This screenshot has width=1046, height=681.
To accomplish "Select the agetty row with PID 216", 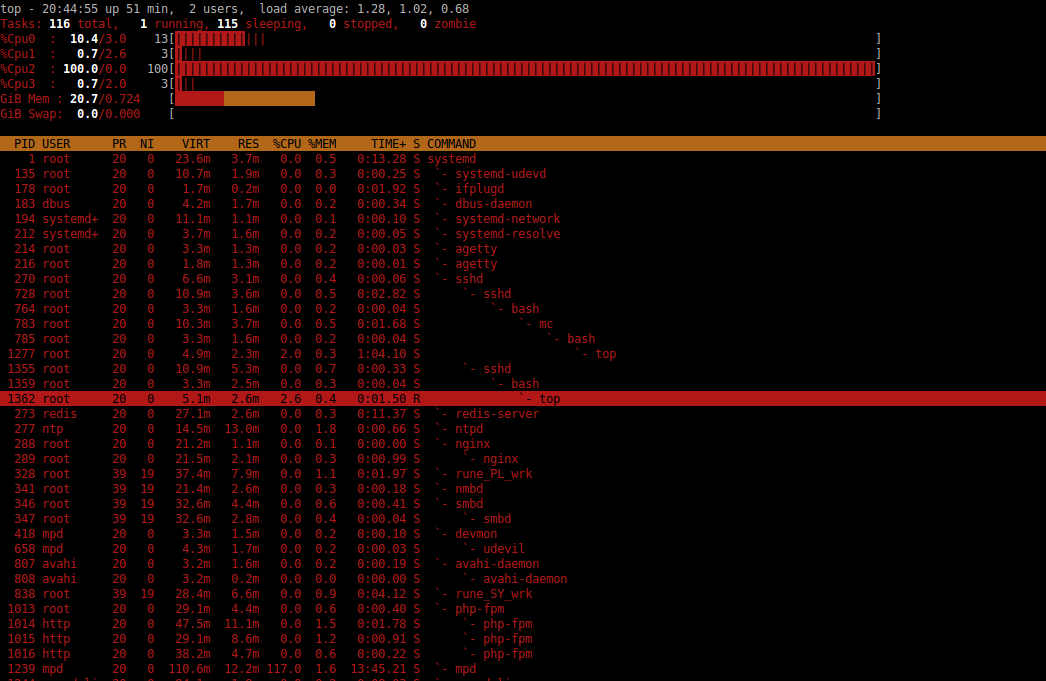I will (523, 264).
